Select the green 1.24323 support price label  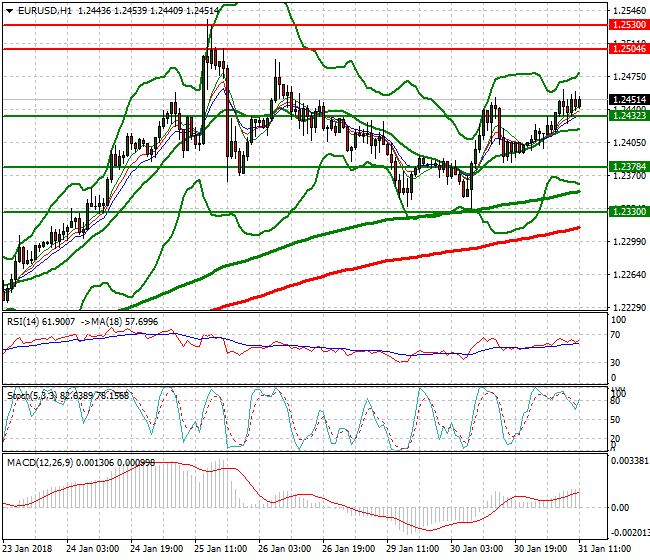click(x=628, y=116)
